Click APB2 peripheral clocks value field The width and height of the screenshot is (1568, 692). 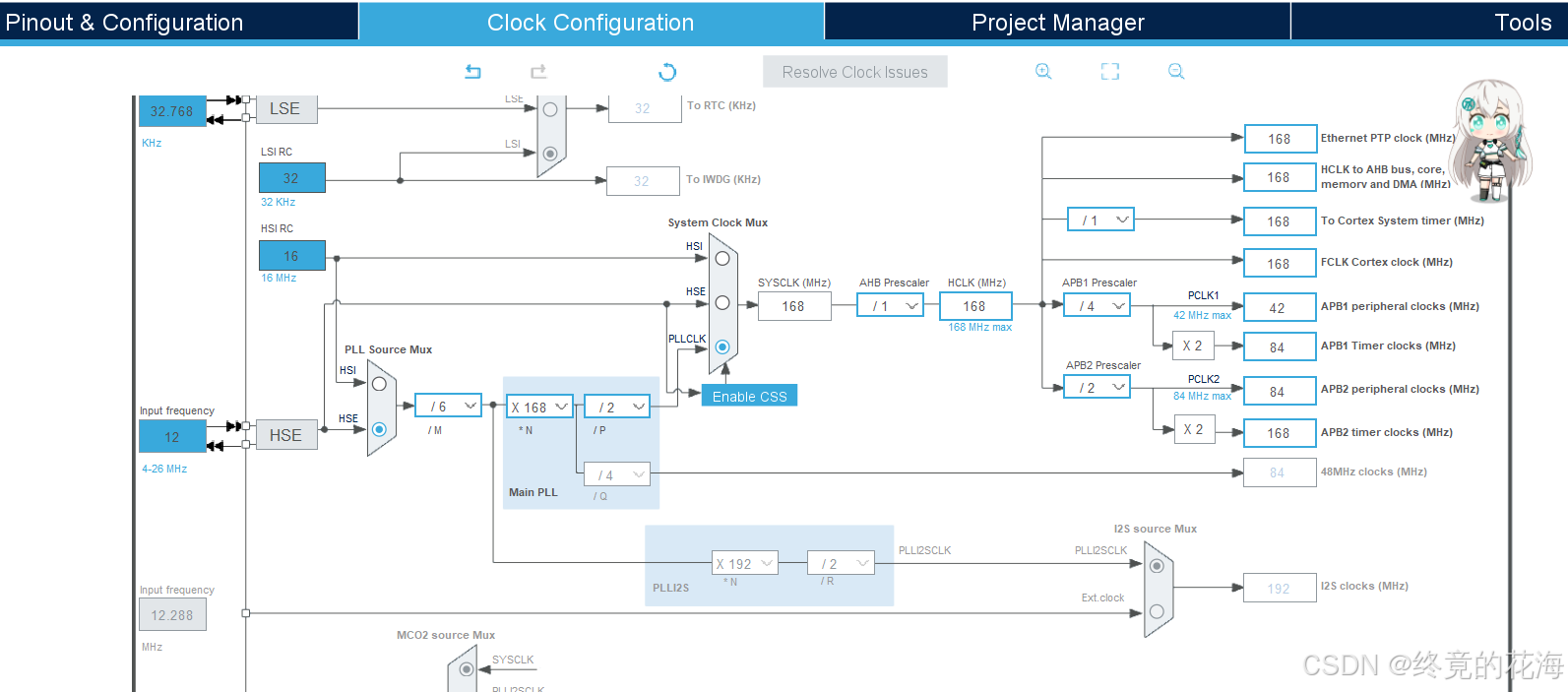tap(1280, 391)
